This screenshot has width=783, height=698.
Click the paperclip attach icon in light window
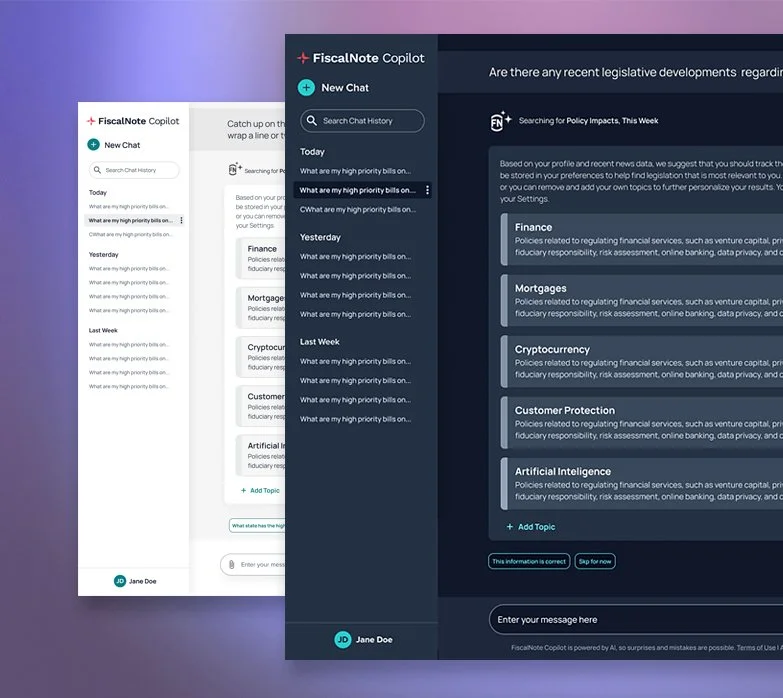tap(232, 565)
